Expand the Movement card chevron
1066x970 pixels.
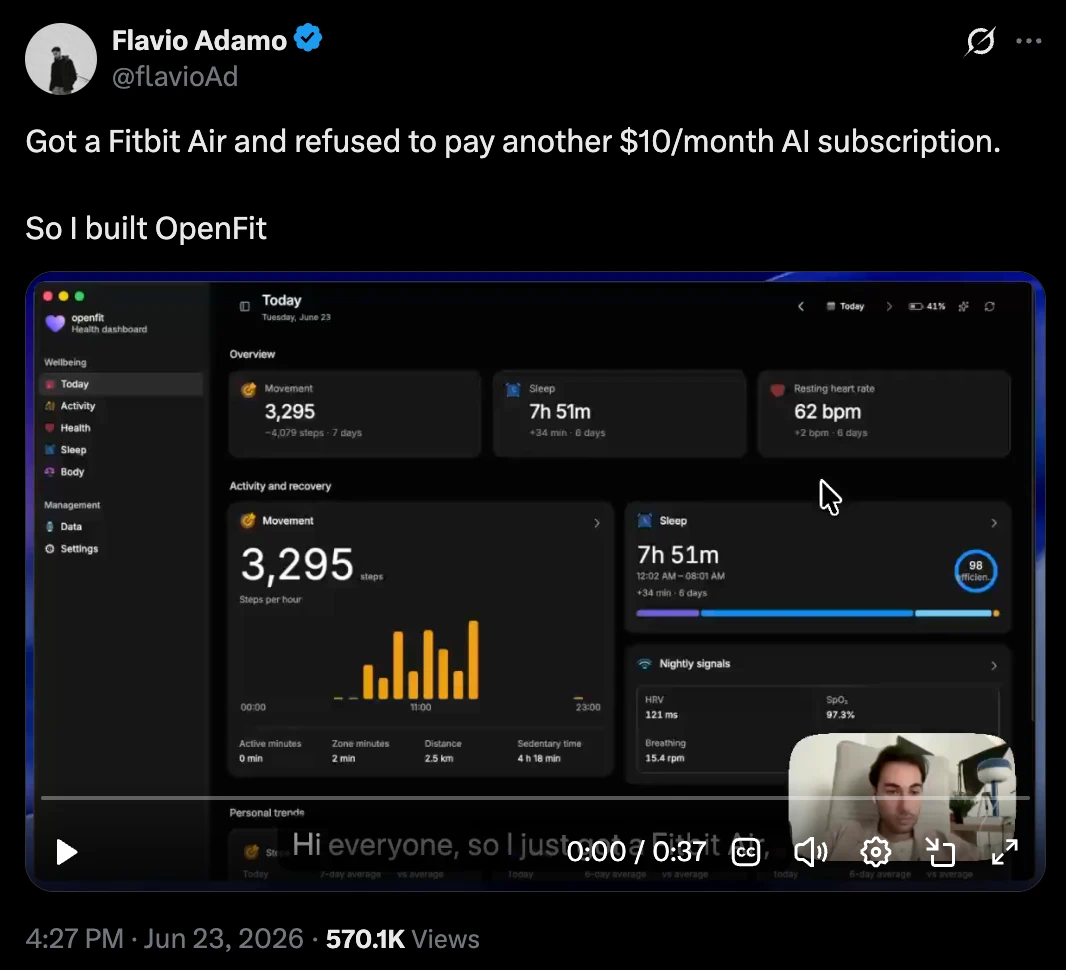(597, 523)
